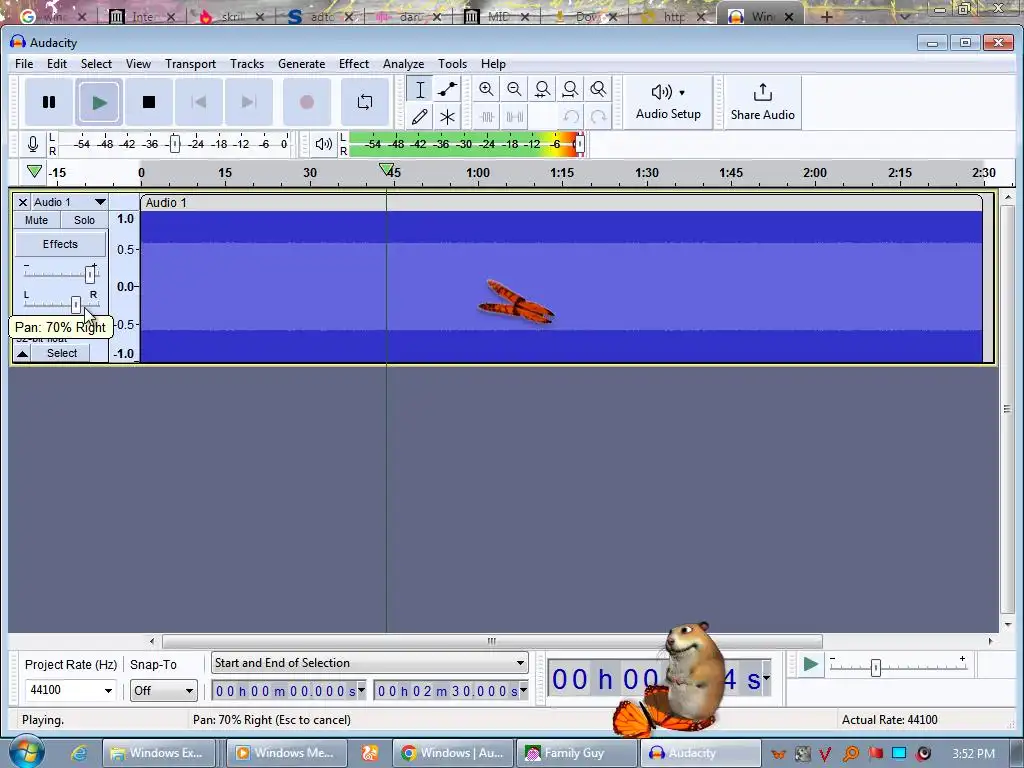Solo the Audio 1 track
This screenshot has width=1024, height=768.
pyautogui.click(x=84, y=220)
